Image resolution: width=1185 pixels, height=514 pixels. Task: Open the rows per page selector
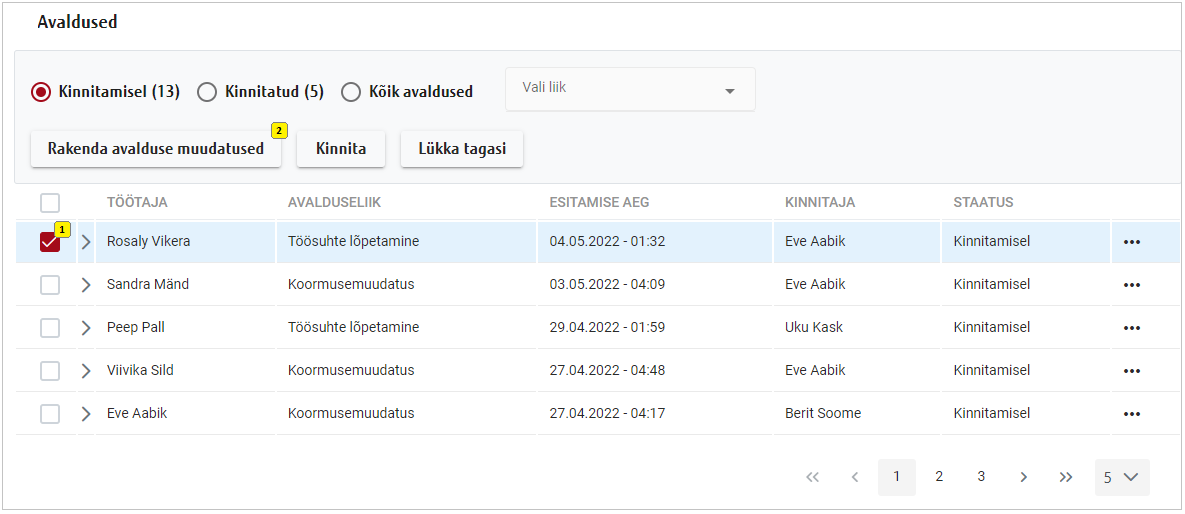click(1121, 478)
